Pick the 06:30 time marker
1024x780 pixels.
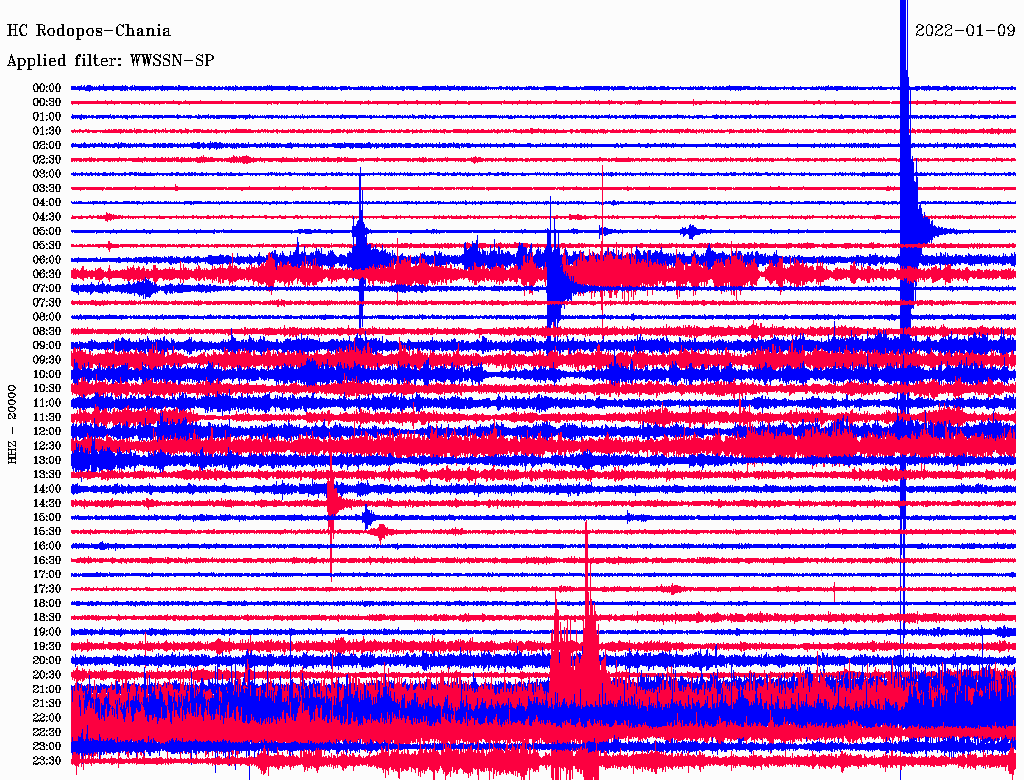tap(47, 274)
